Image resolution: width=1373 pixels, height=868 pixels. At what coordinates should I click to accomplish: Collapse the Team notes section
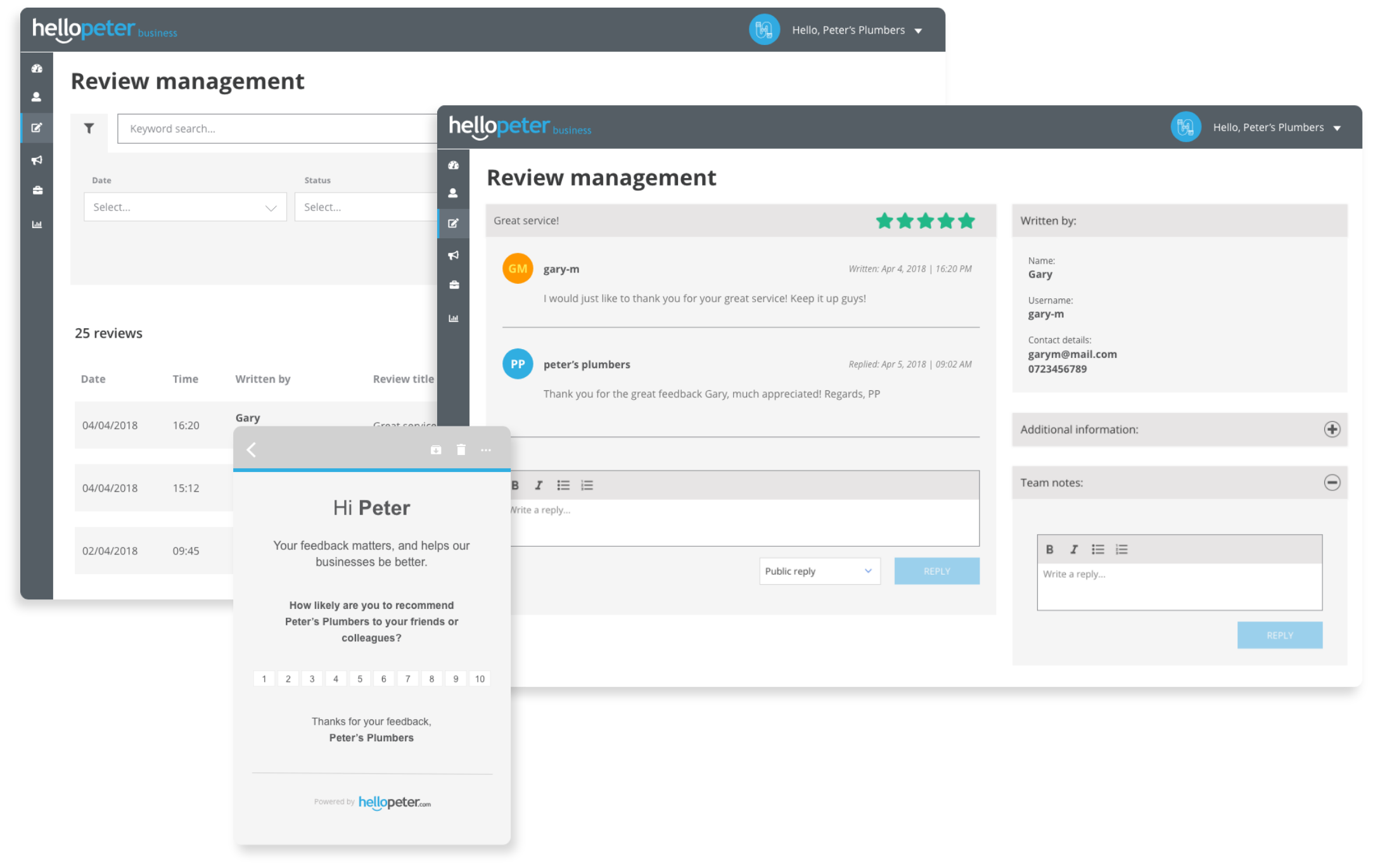[x=1332, y=483]
